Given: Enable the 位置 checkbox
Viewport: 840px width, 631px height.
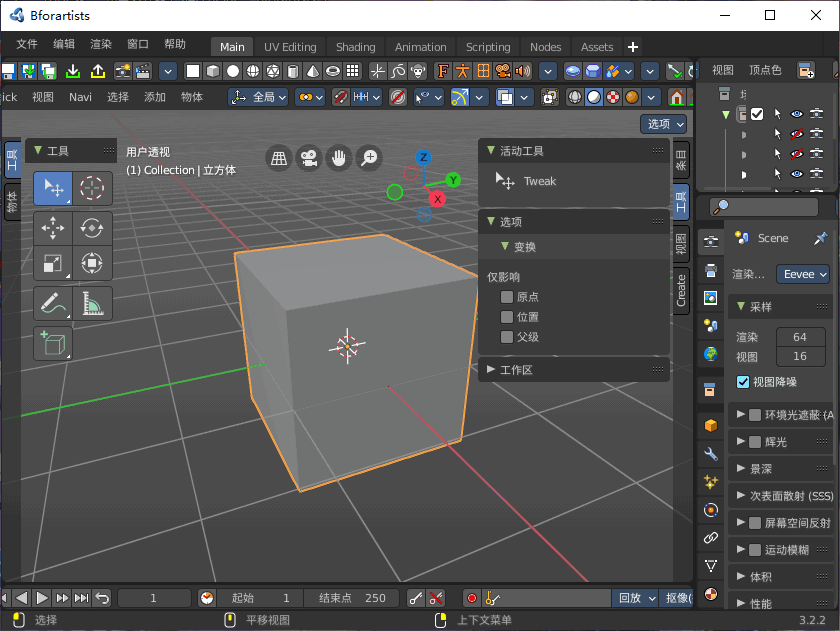Looking at the screenshot, I should 507,317.
